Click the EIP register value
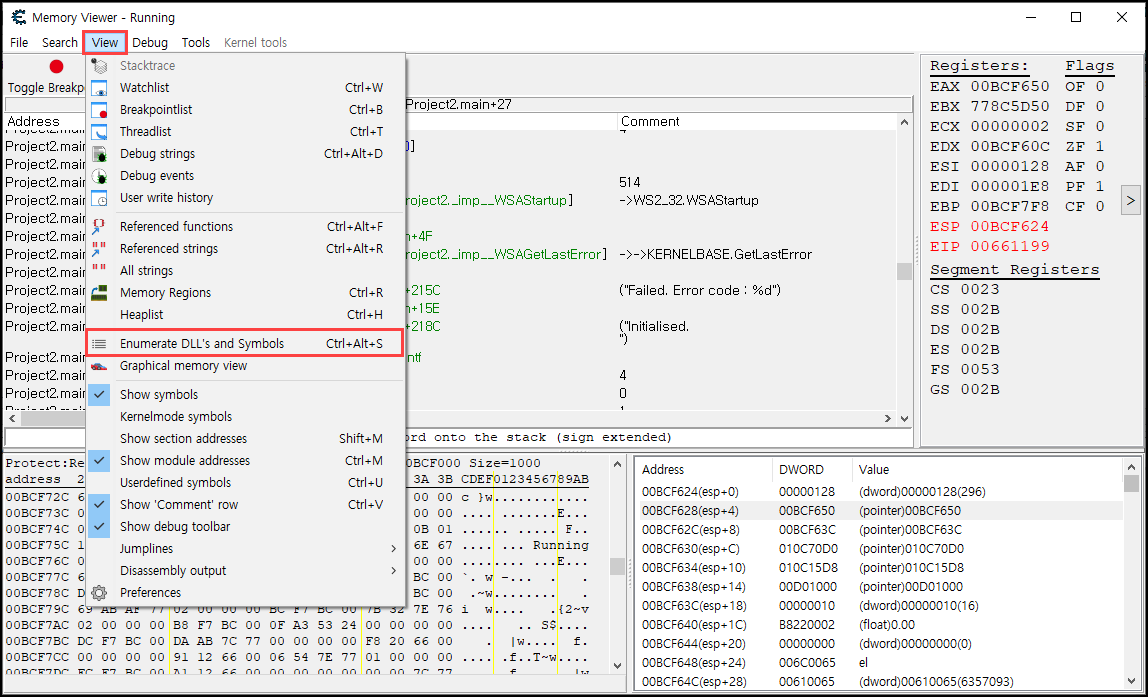The width and height of the screenshot is (1148, 697). 1010,246
